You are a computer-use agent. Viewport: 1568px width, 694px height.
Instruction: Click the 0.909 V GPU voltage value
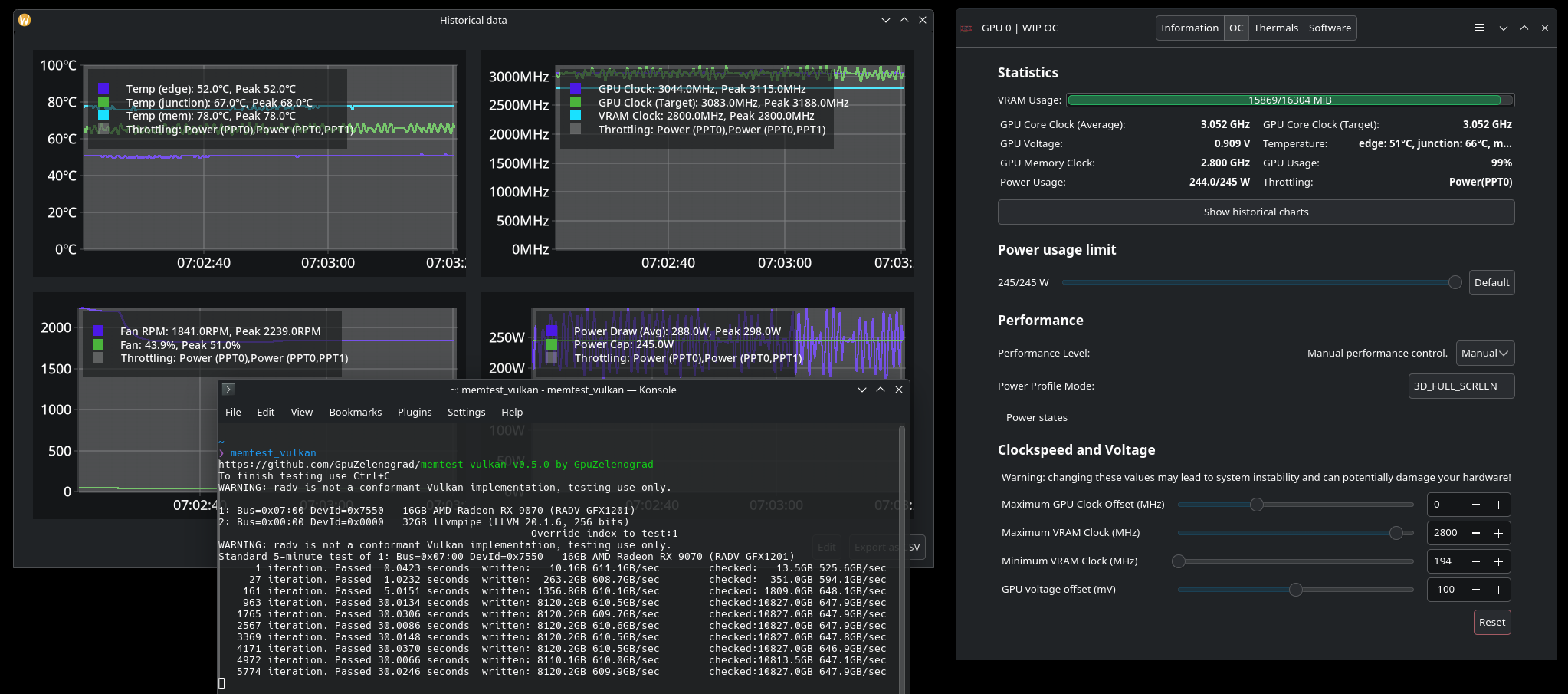click(x=1232, y=143)
